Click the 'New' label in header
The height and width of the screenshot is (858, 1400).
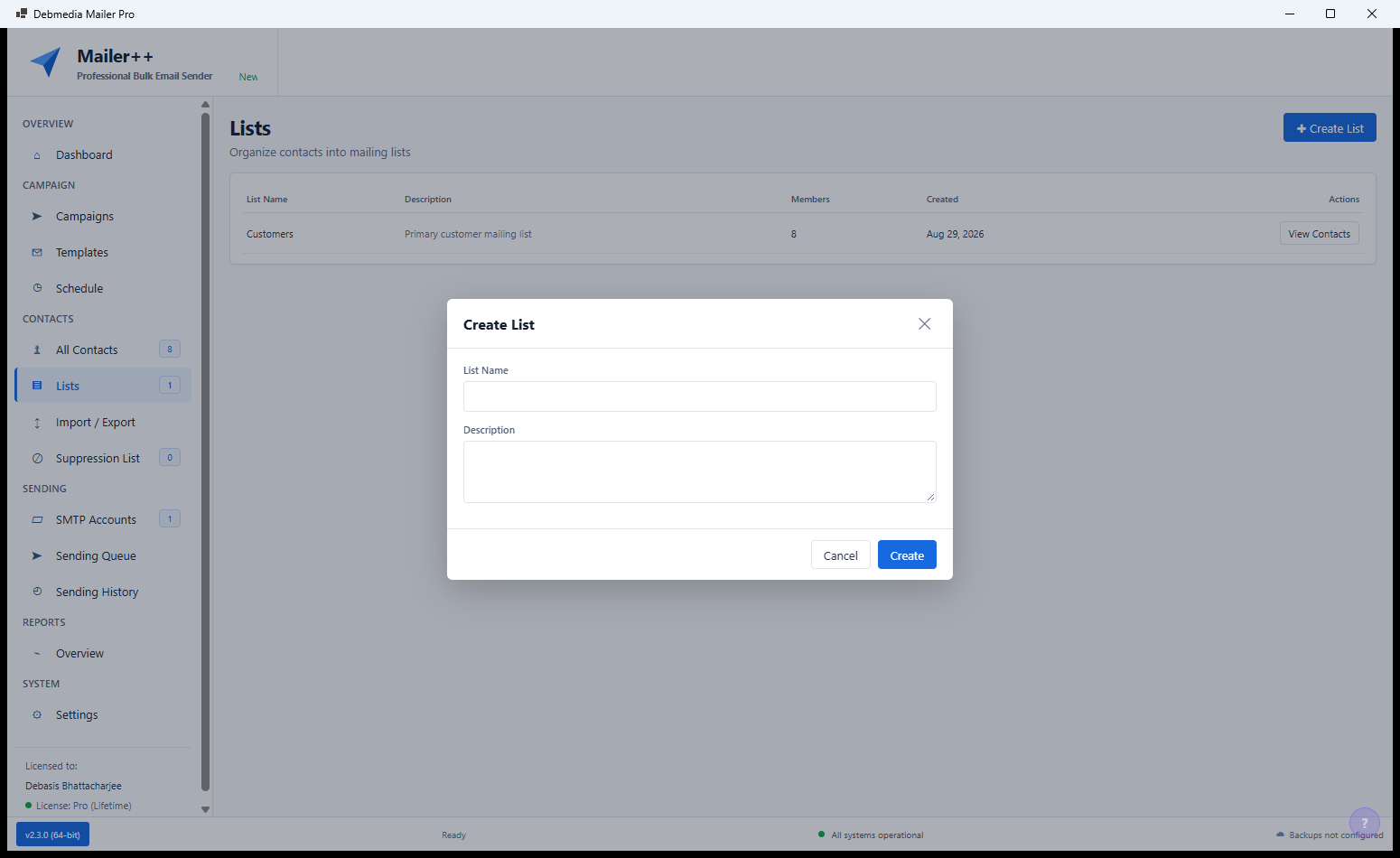pos(248,77)
